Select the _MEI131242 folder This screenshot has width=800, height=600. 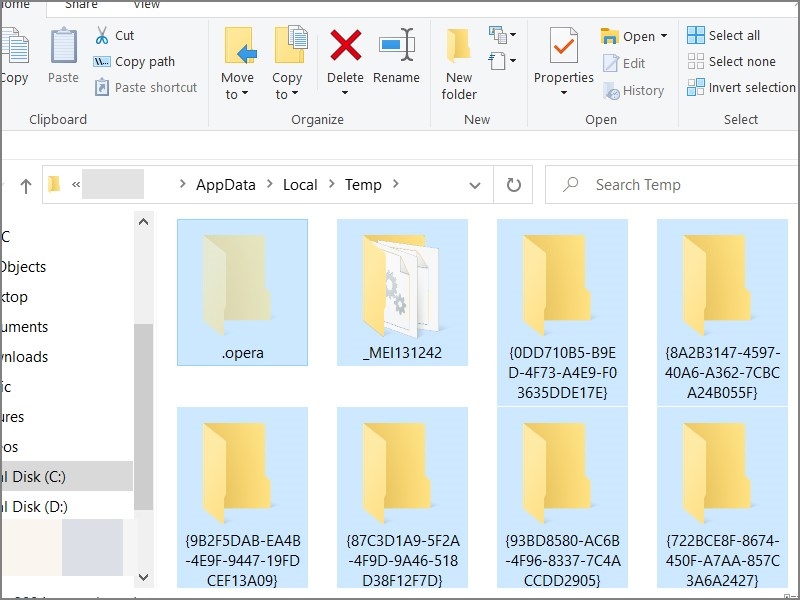(x=403, y=292)
